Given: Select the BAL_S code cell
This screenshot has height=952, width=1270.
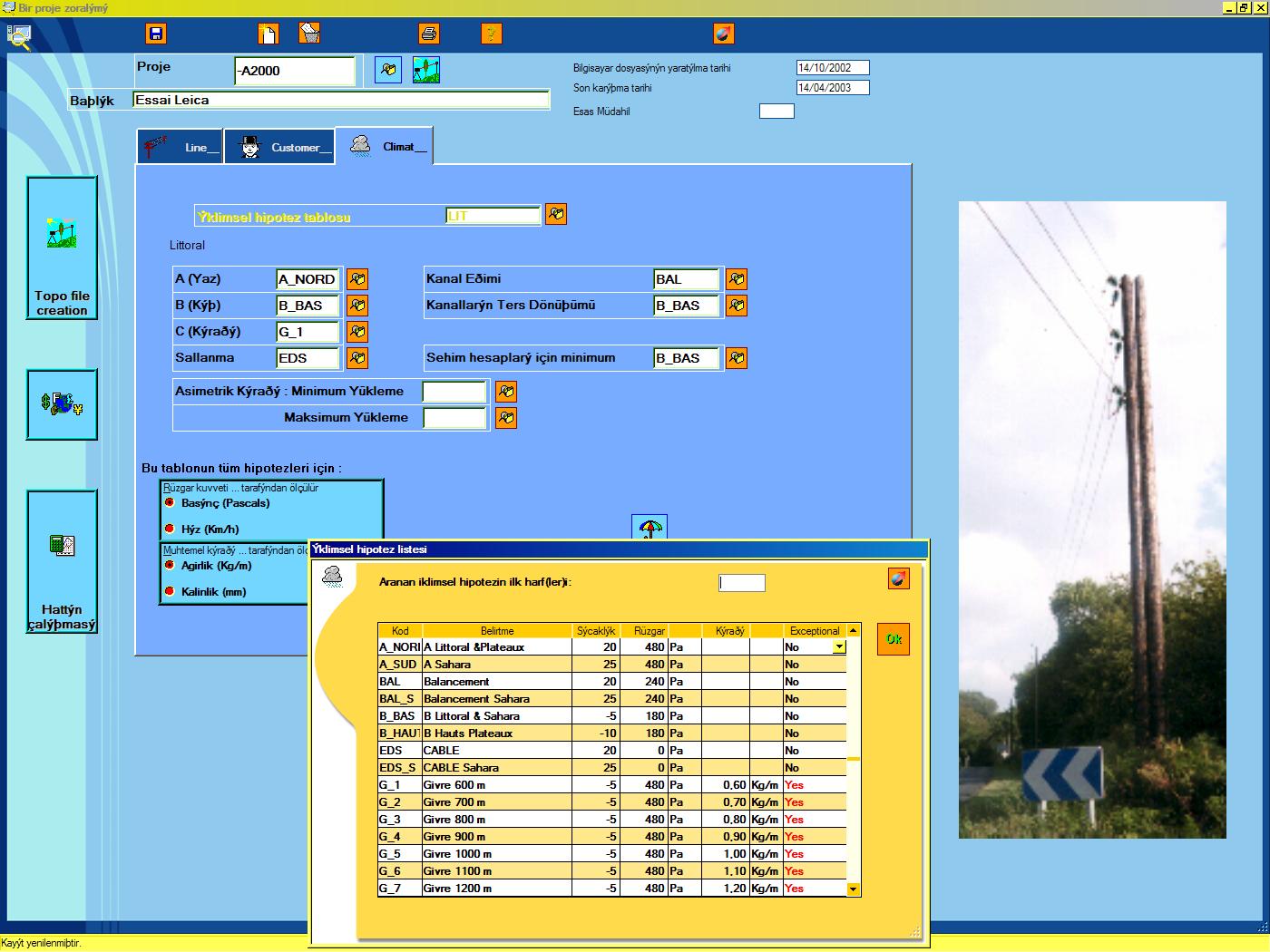Looking at the screenshot, I should click(400, 699).
